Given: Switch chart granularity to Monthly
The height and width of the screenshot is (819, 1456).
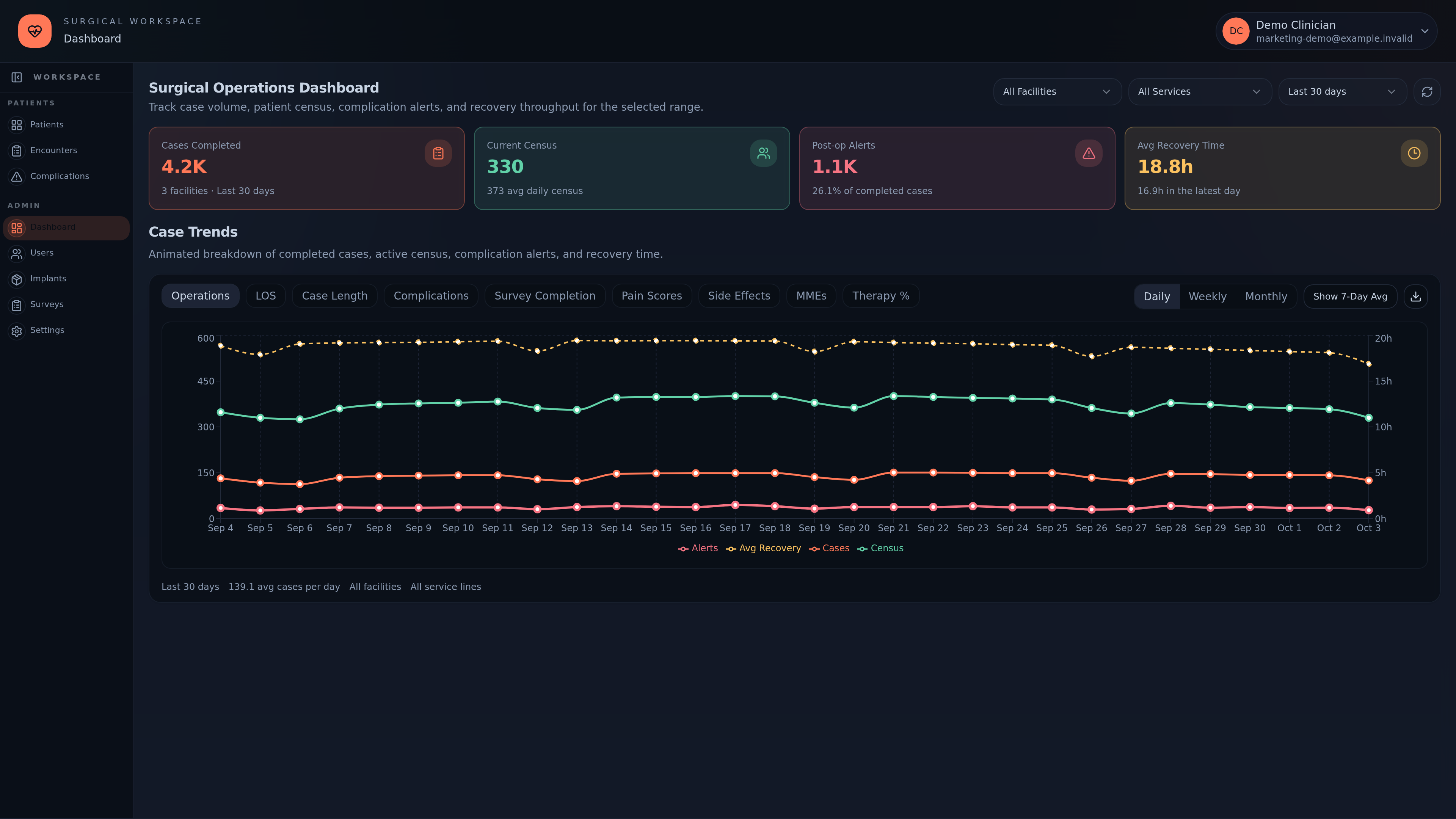Looking at the screenshot, I should pyautogui.click(x=1266, y=297).
